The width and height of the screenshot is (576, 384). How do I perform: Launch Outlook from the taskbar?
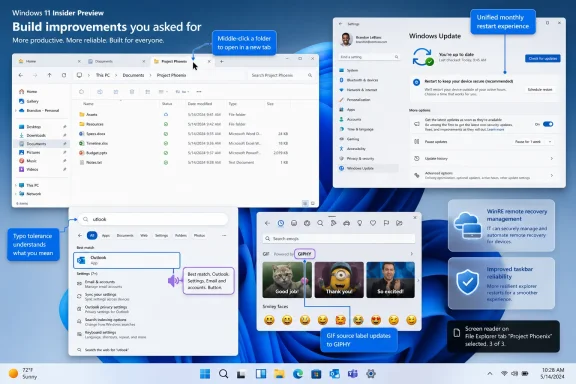tap(334, 374)
